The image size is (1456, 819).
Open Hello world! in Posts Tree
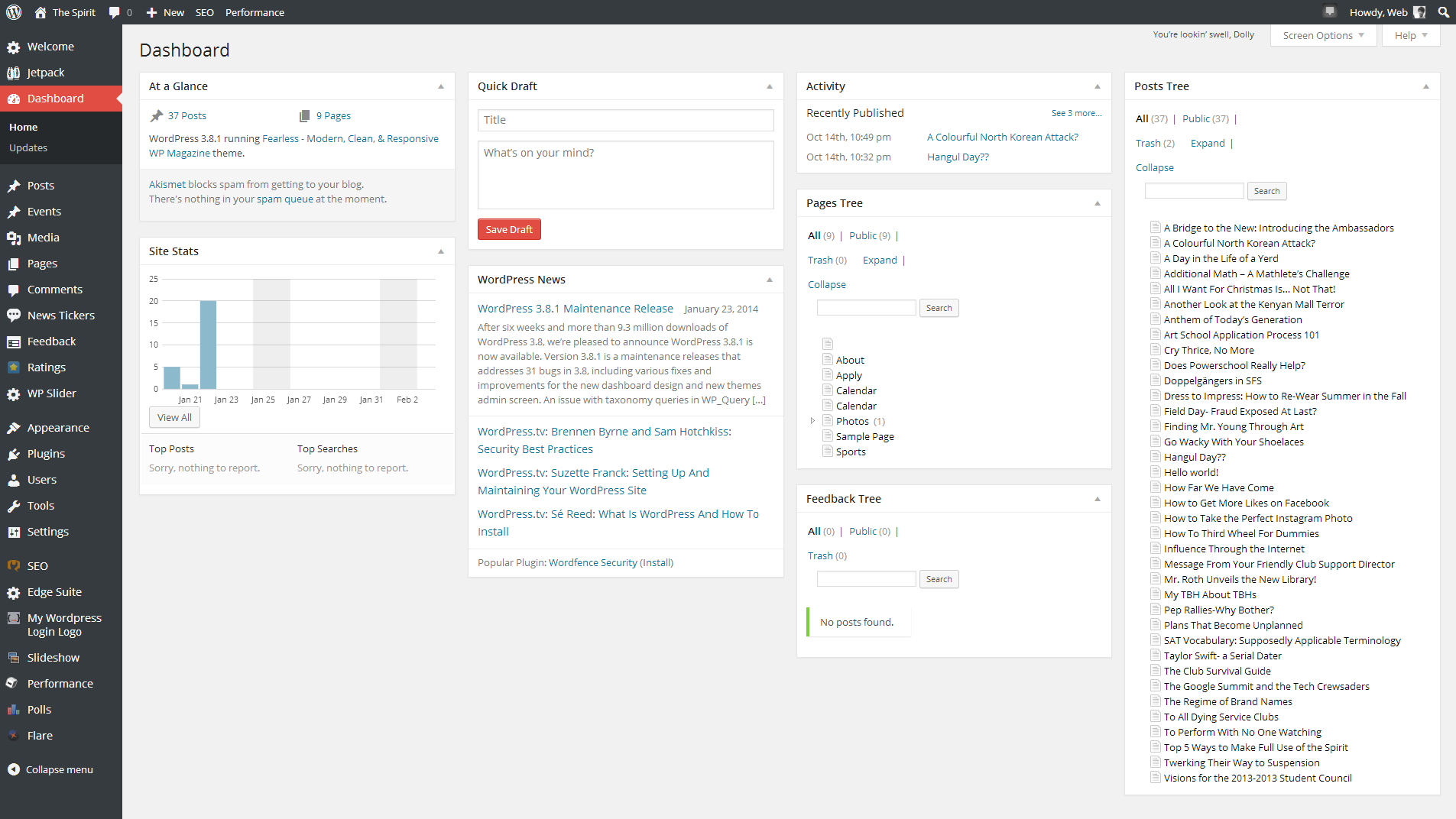pos(1191,472)
